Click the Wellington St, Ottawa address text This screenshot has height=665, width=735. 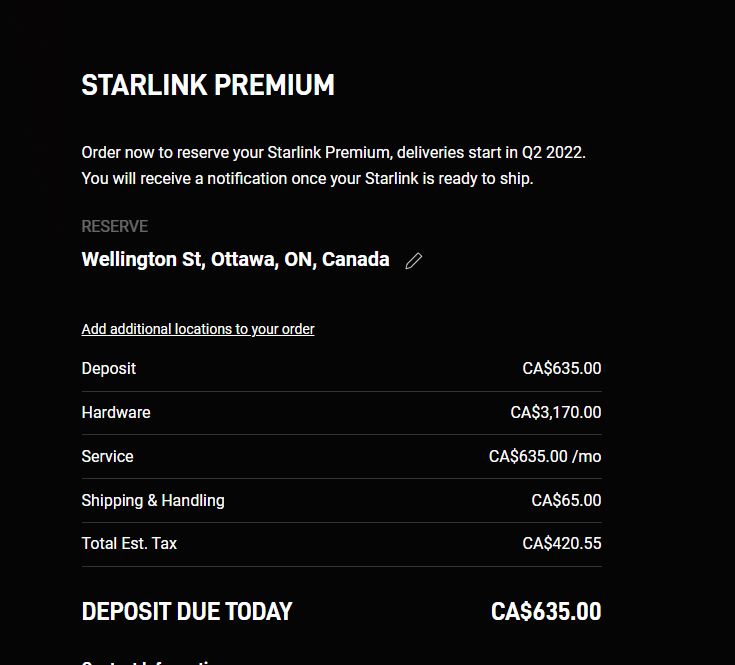pos(235,260)
